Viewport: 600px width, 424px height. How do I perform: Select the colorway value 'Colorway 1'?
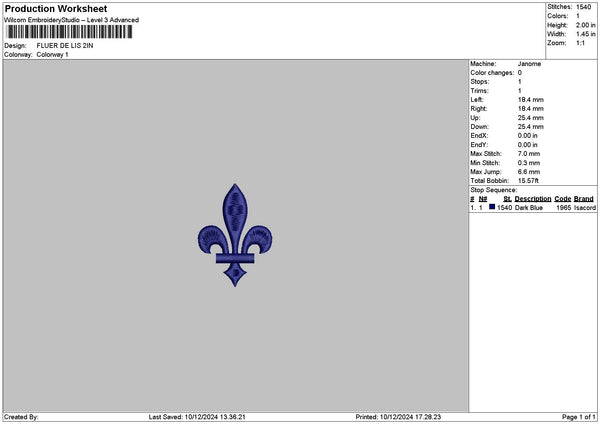(52, 55)
